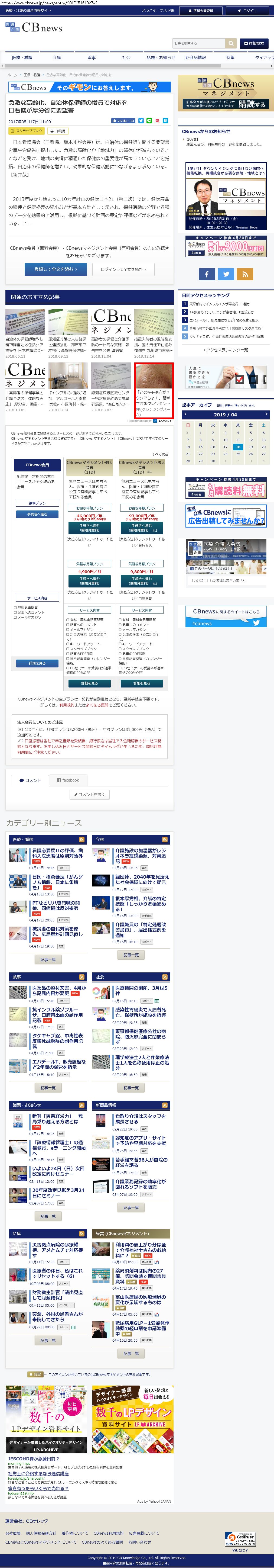Viewport: 274px width, 1568px height.
Task: Click the Twitter bird icon in #cbnews widget
Action: point(256,623)
